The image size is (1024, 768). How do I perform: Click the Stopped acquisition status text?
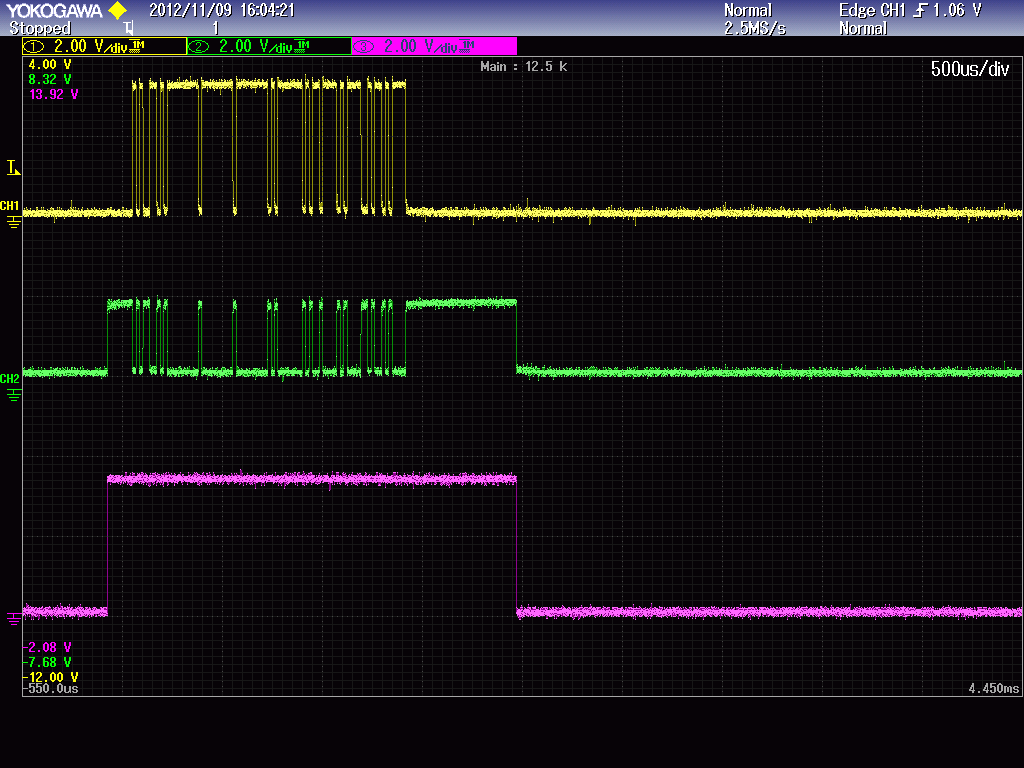(x=40, y=28)
